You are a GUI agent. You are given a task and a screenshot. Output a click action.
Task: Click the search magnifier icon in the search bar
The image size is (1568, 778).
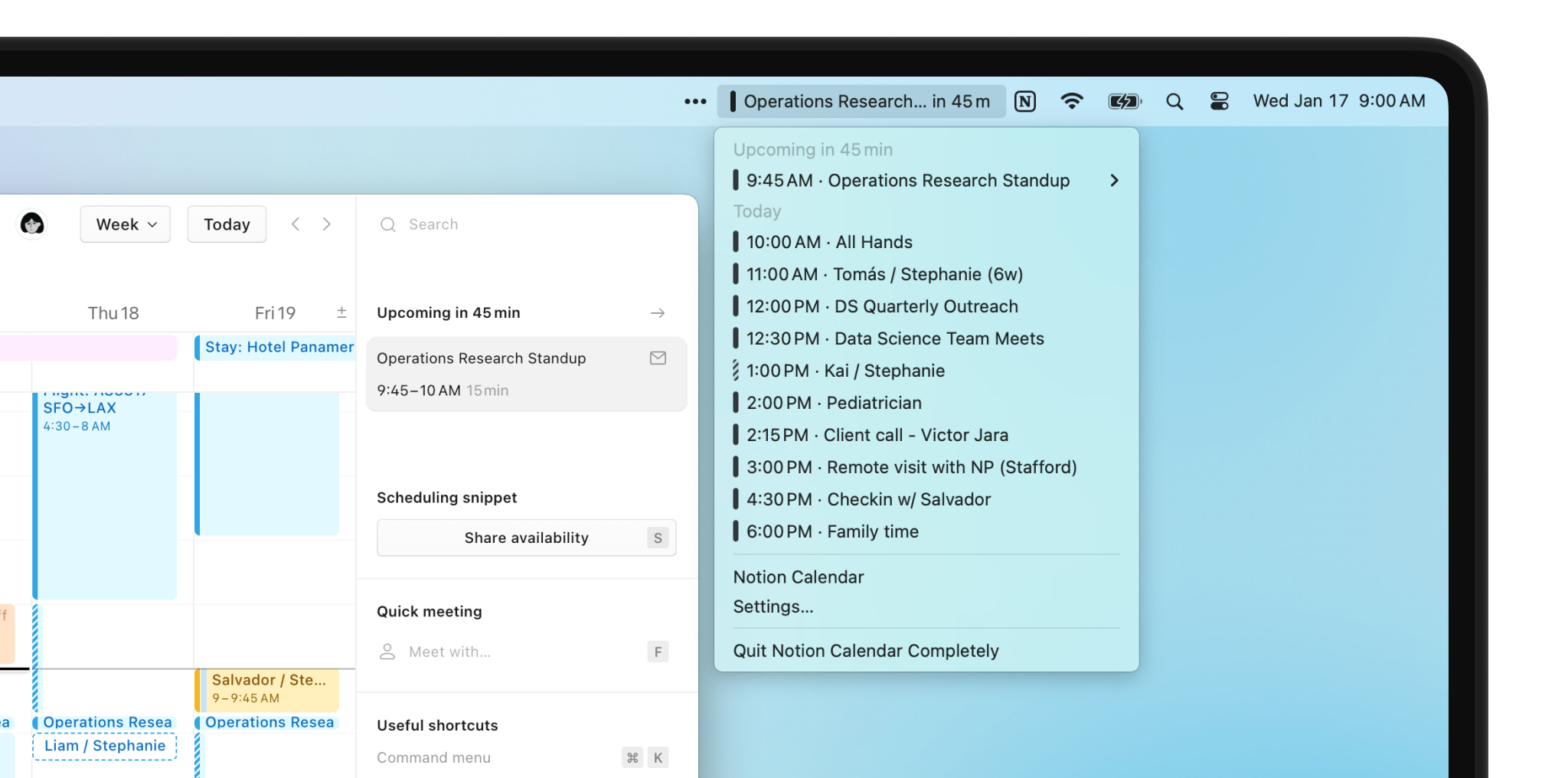click(x=388, y=224)
